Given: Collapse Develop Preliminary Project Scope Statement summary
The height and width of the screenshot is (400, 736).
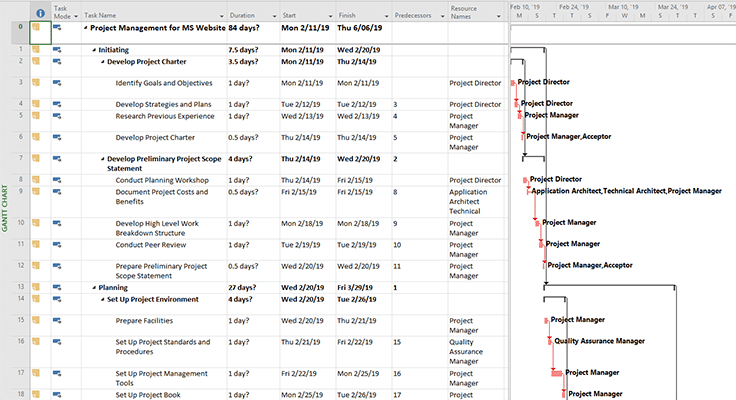Looking at the screenshot, I should coord(103,159).
